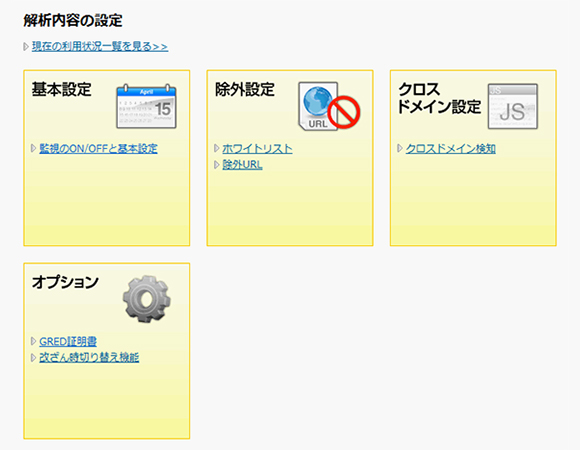The height and width of the screenshot is (450, 580).
Task: Open 監視のON/OFFと基本設定 link
Action: click(98, 149)
